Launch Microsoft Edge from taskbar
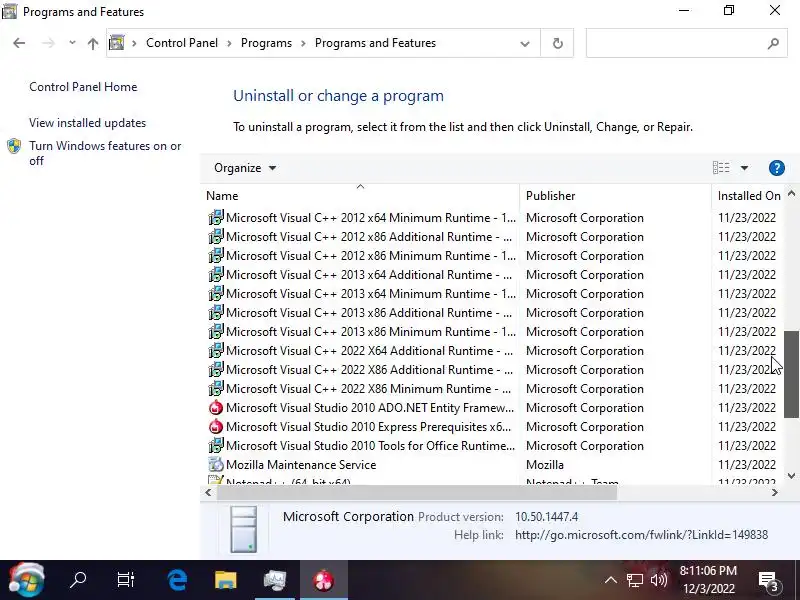800x600 pixels. tap(177, 580)
